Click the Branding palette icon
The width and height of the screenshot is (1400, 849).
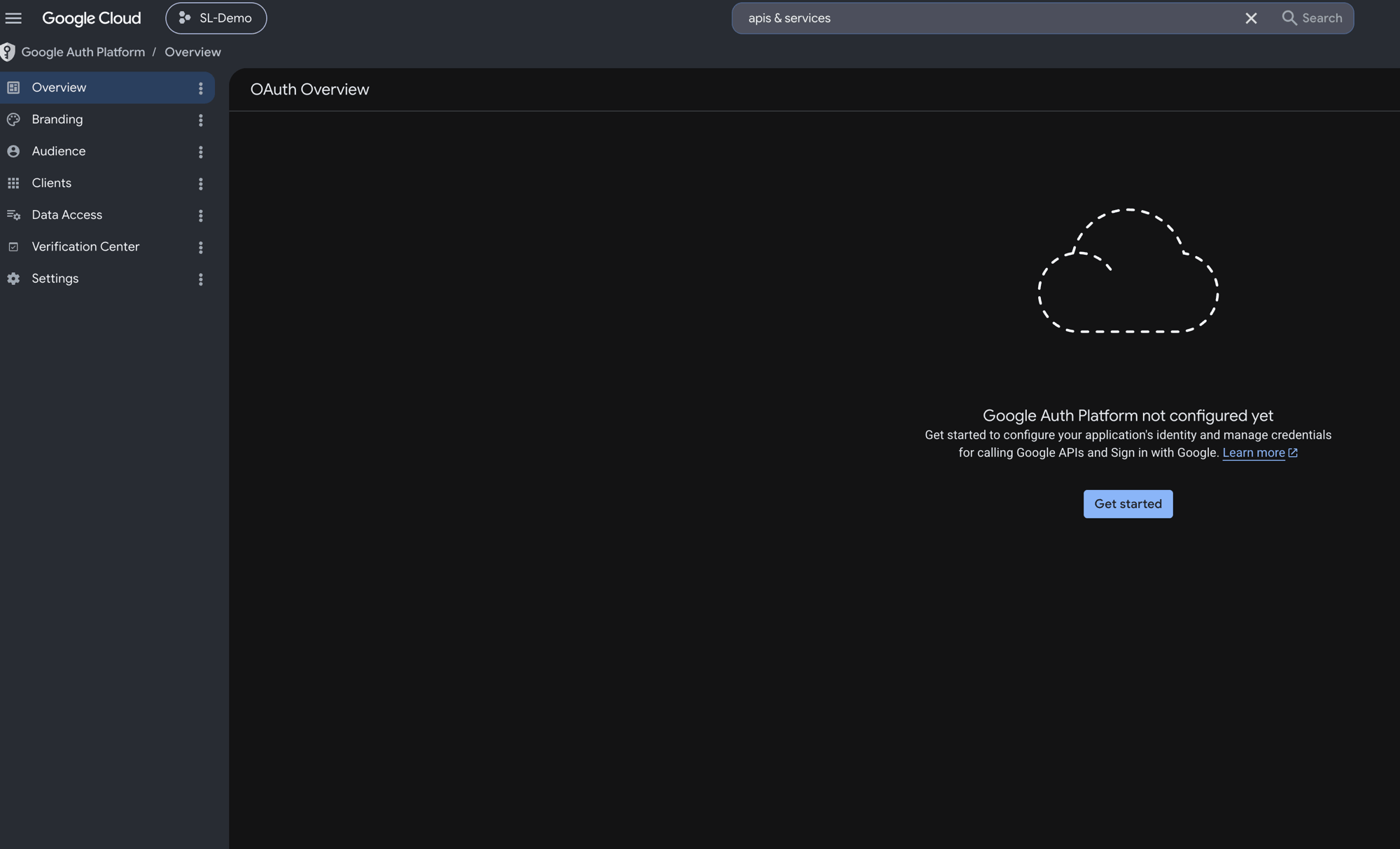(13, 120)
